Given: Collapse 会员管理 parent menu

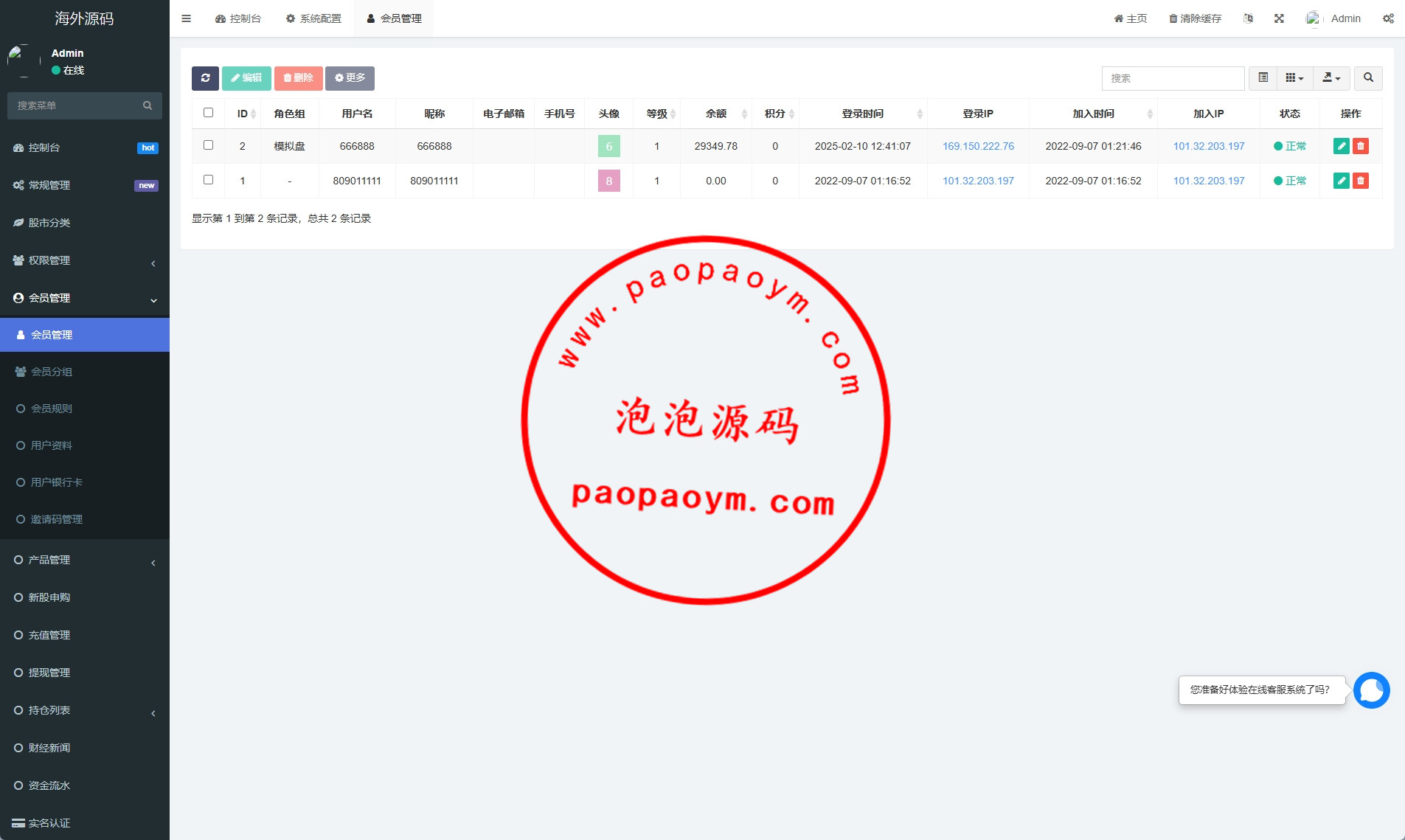Looking at the screenshot, I should pos(85,298).
